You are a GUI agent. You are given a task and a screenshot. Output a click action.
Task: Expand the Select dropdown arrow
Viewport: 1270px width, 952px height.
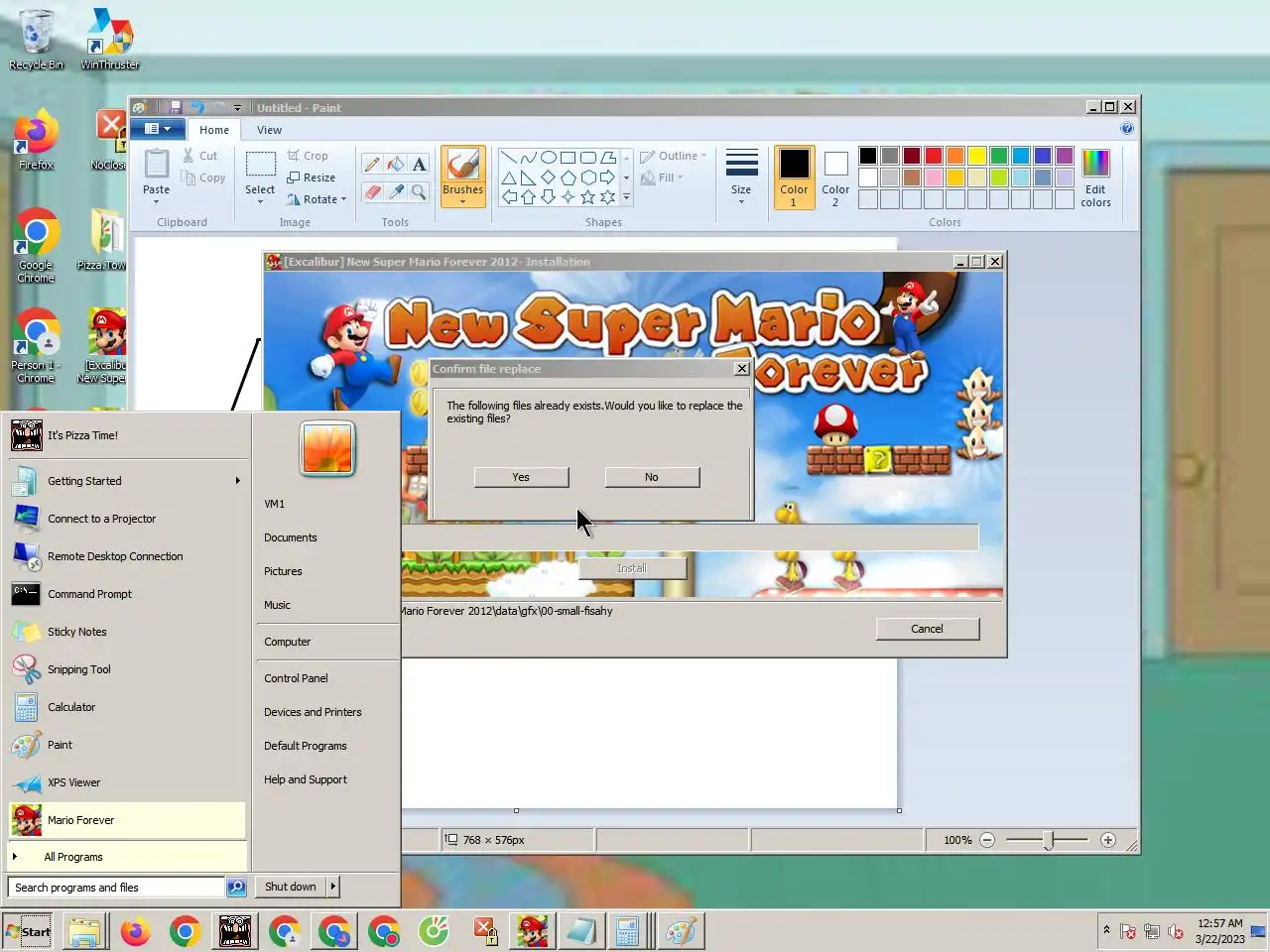(260, 201)
